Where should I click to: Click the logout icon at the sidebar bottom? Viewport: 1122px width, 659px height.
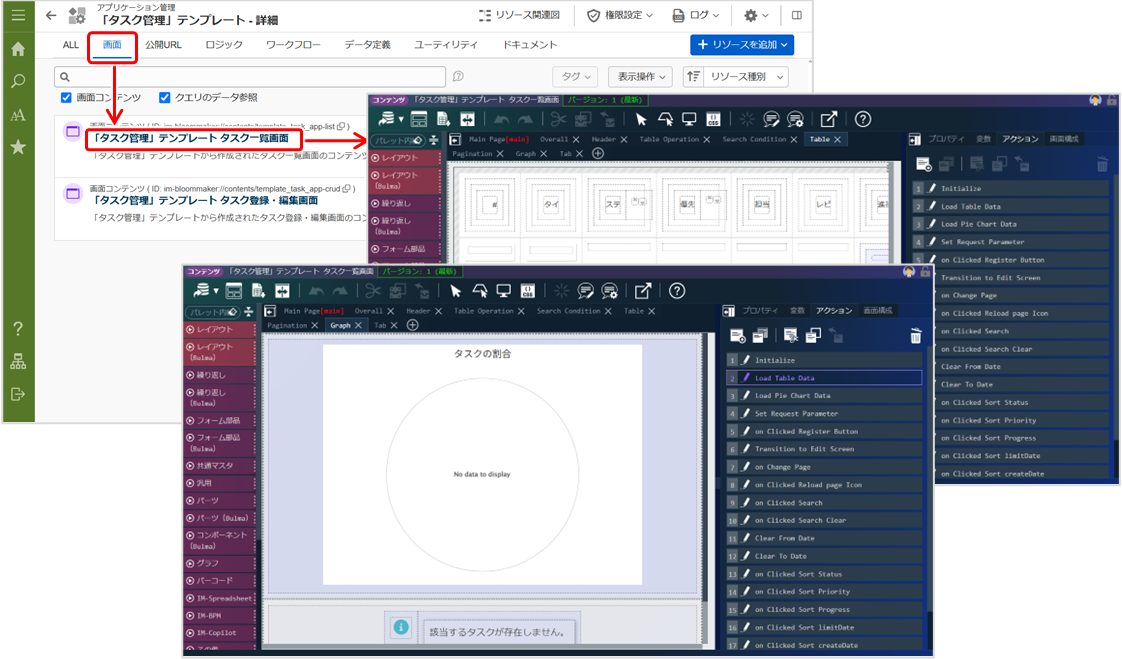tap(18, 394)
